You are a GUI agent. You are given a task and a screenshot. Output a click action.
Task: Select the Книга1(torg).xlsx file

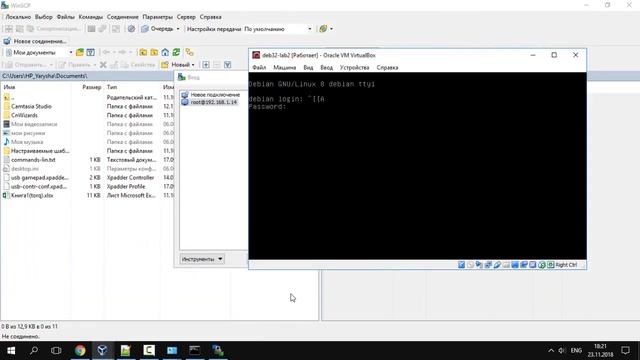click(32, 196)
